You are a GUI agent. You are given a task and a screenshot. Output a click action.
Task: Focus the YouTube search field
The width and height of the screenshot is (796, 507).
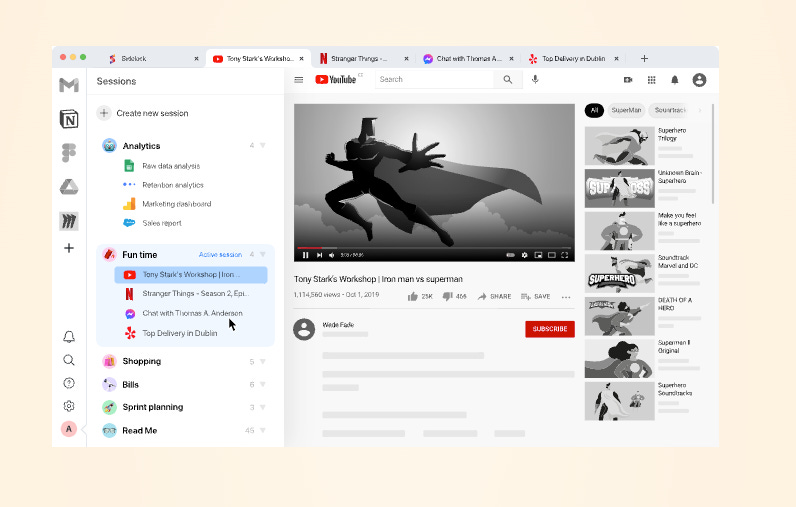point(434,80)
